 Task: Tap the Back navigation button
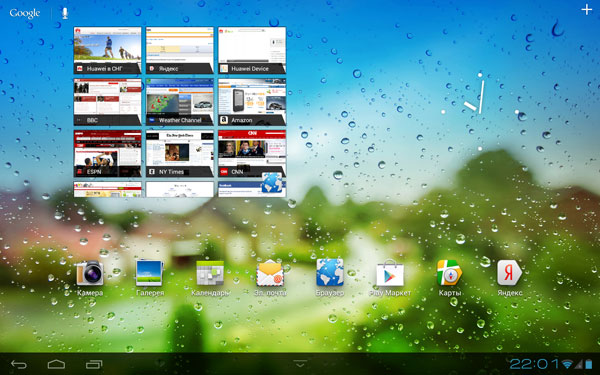coord(19,364)
